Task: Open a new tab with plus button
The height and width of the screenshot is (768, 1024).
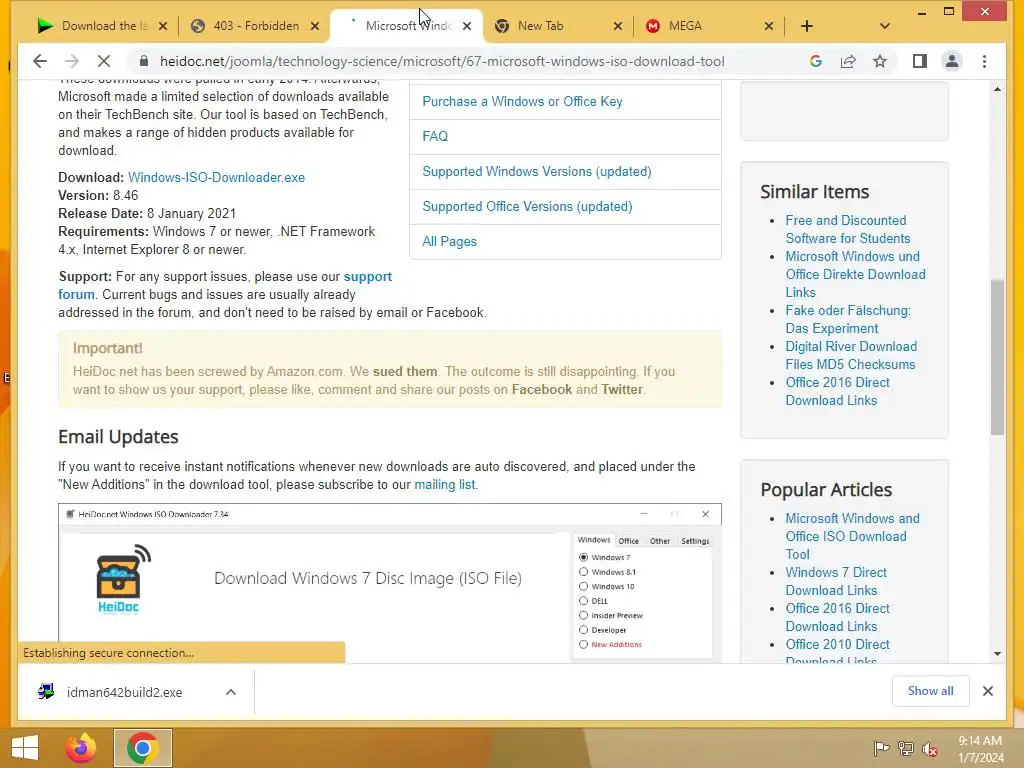Action: point(807,26)
